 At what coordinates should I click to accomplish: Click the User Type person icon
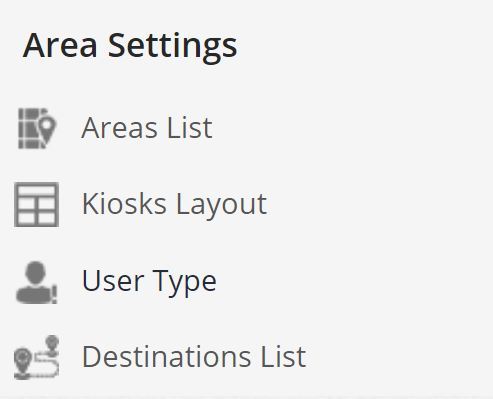coord(36,283)
